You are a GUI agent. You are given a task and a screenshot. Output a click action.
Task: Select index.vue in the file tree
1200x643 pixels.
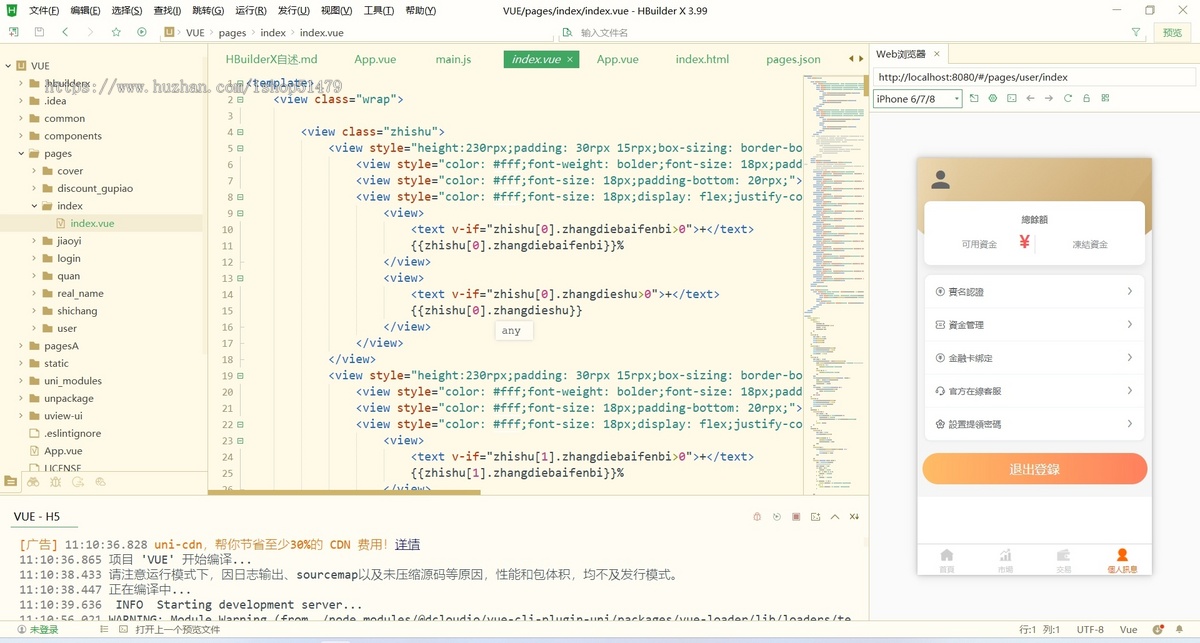coord(92,223)
